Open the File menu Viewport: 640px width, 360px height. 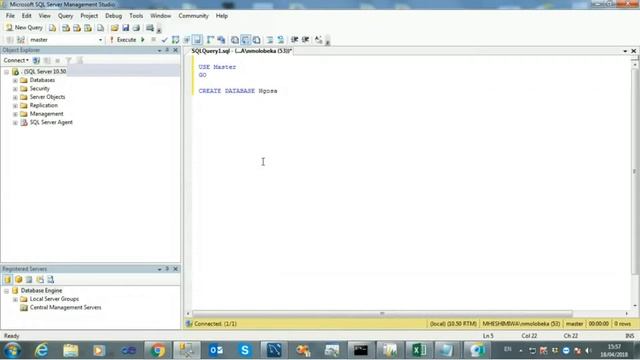[x=10, y=16]
